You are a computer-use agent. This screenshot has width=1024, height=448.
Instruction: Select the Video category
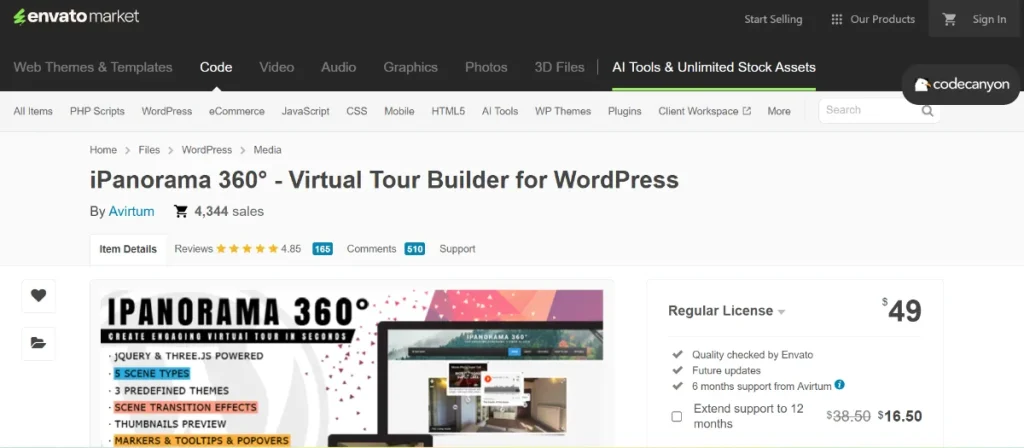[x=277, y=67]
